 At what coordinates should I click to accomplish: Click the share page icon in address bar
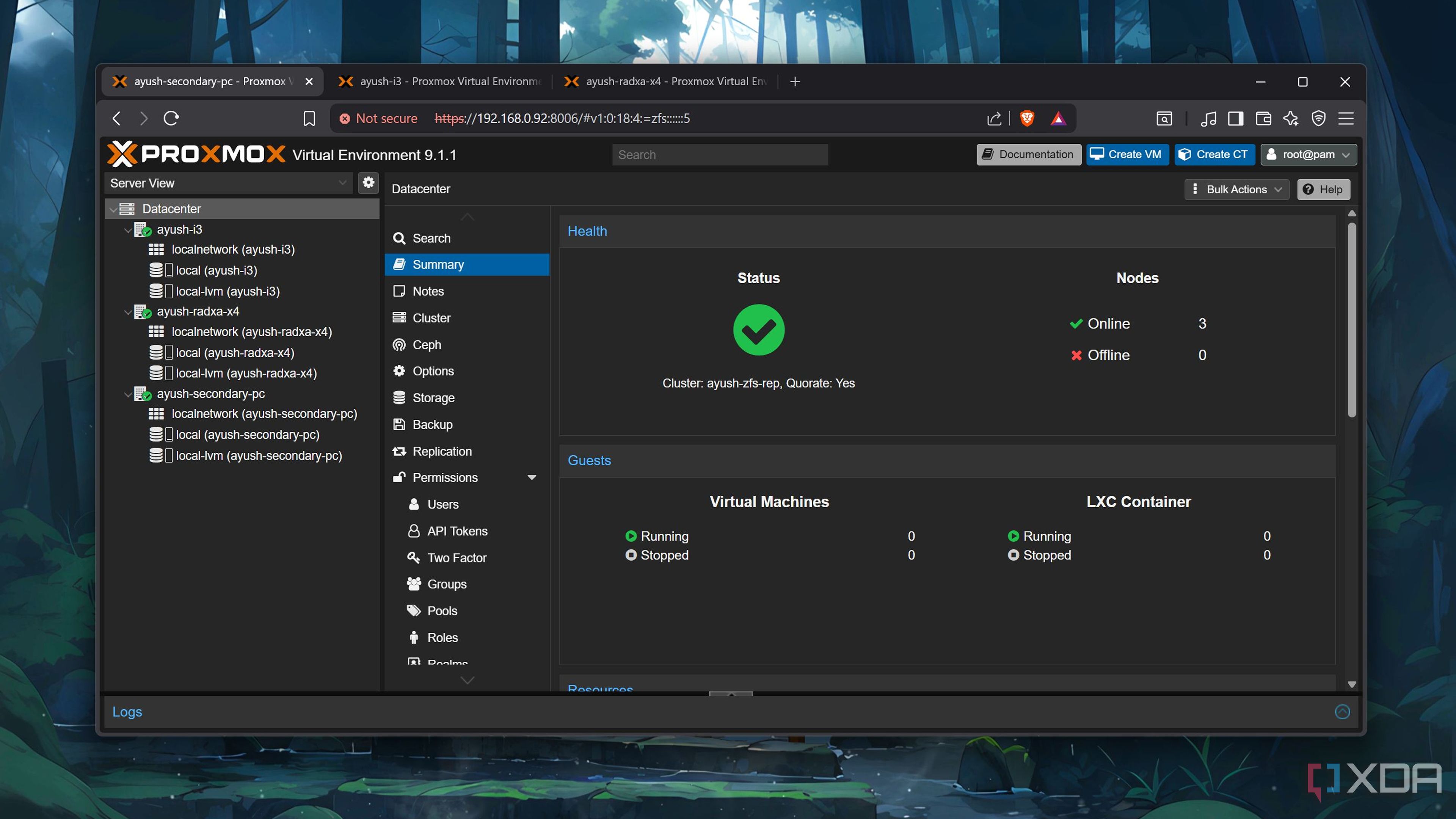coord(994,118)
